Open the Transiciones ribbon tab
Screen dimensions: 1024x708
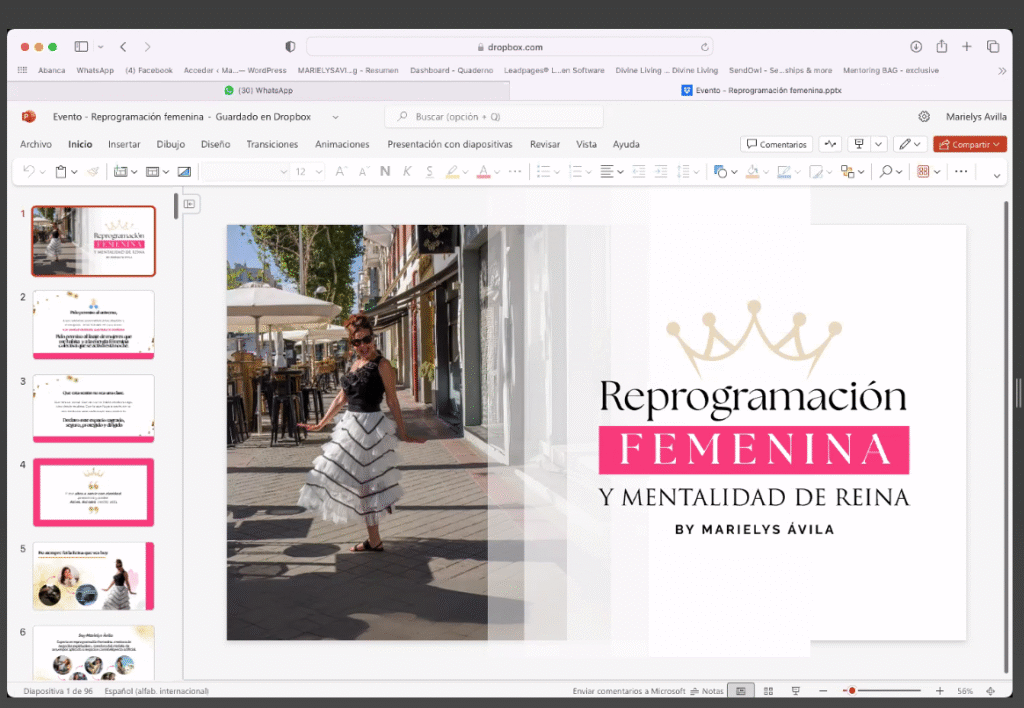click(x=272, y=144)
